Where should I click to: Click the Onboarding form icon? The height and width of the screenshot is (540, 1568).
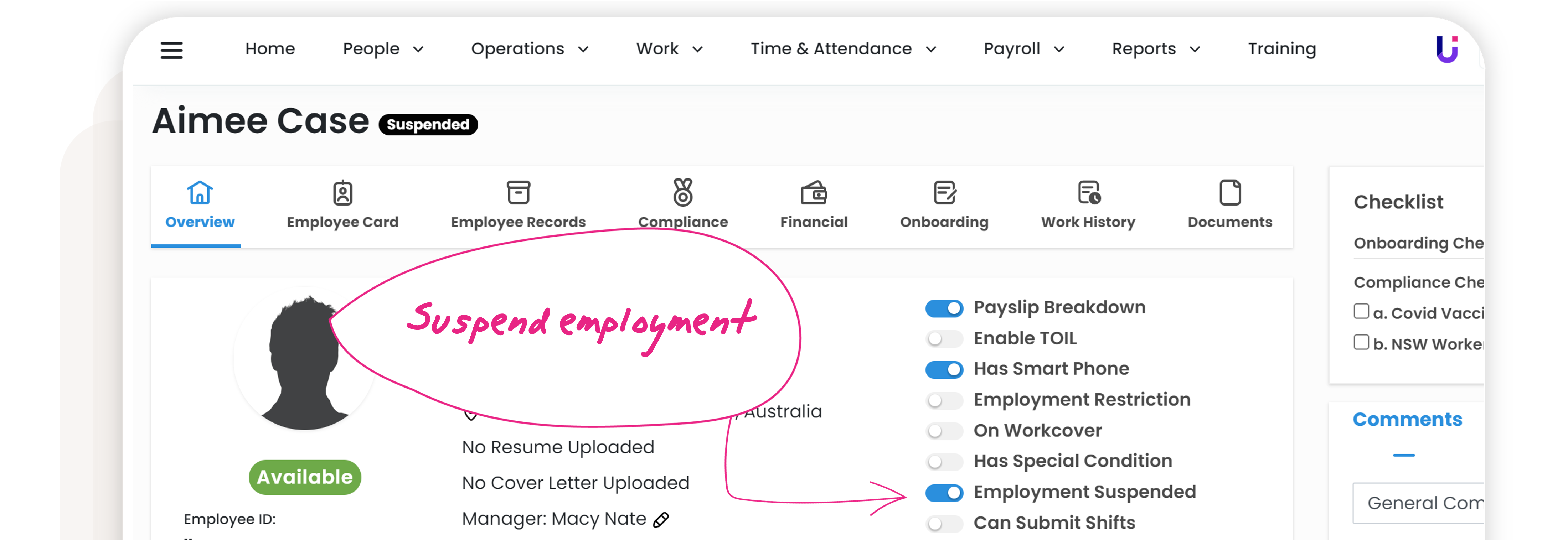pyautogui.click(x=944, y=193)
